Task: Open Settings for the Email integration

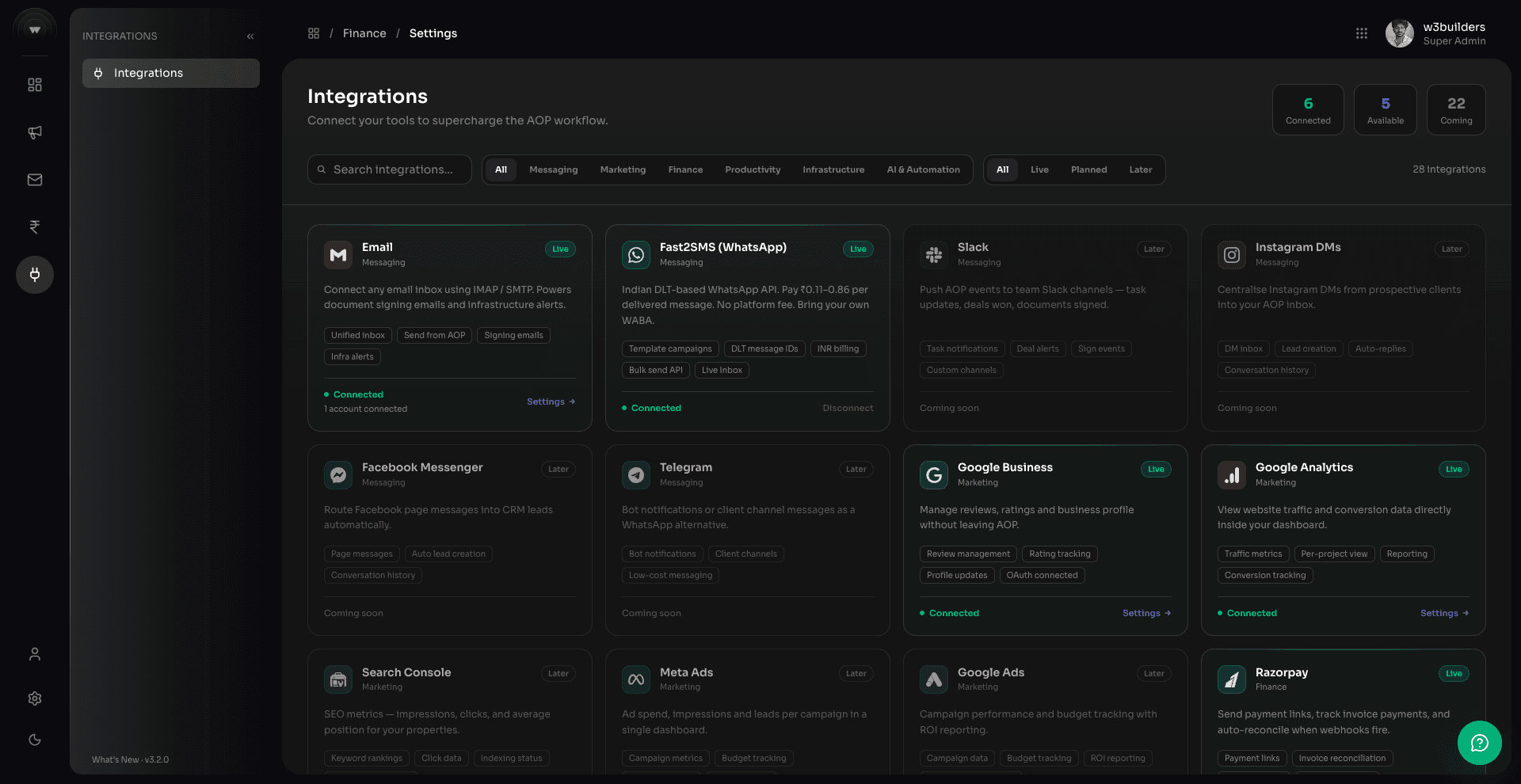Action: (x=551, y=402)
